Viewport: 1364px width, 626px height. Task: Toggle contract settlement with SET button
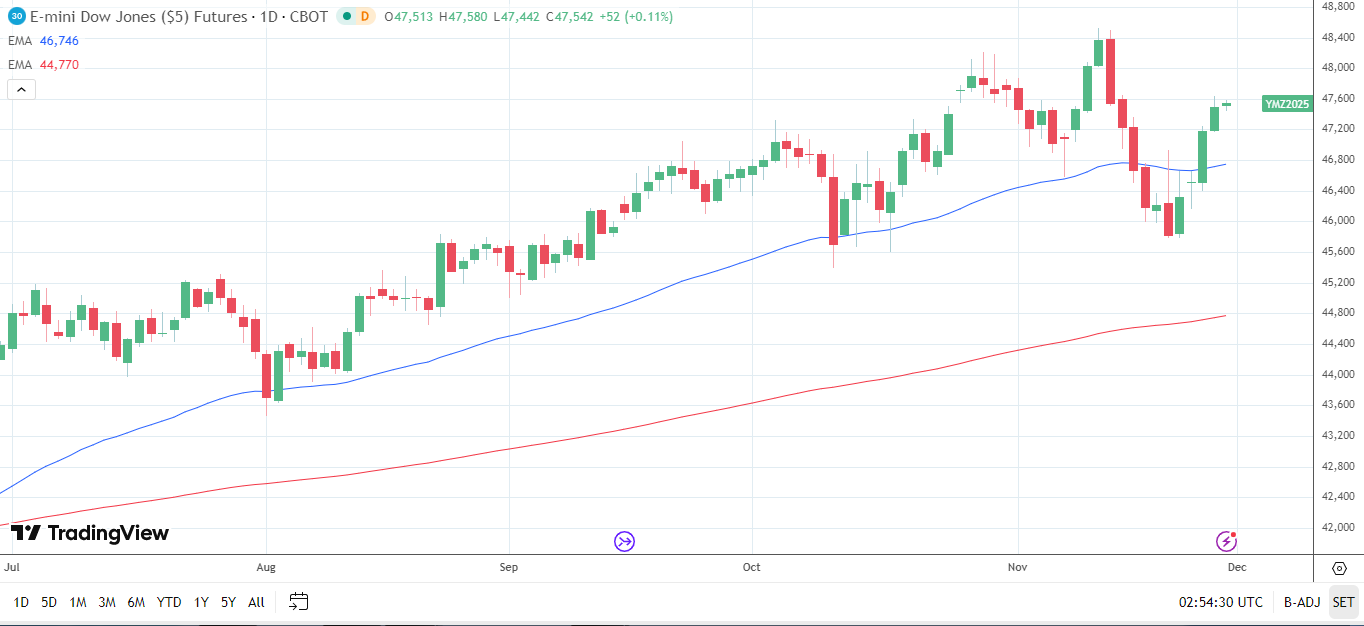(x=1344, y=602)
